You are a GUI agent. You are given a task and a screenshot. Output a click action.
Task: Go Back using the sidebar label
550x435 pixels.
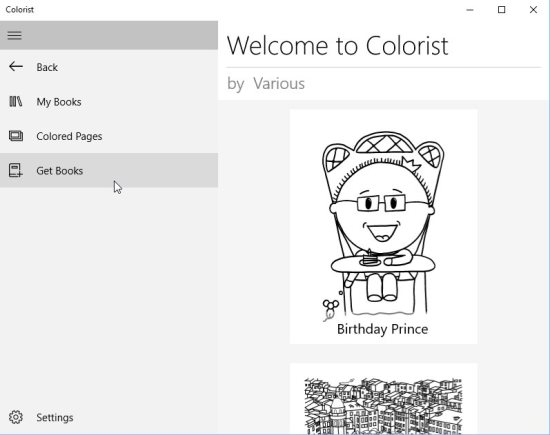click(x=47, y=67)
